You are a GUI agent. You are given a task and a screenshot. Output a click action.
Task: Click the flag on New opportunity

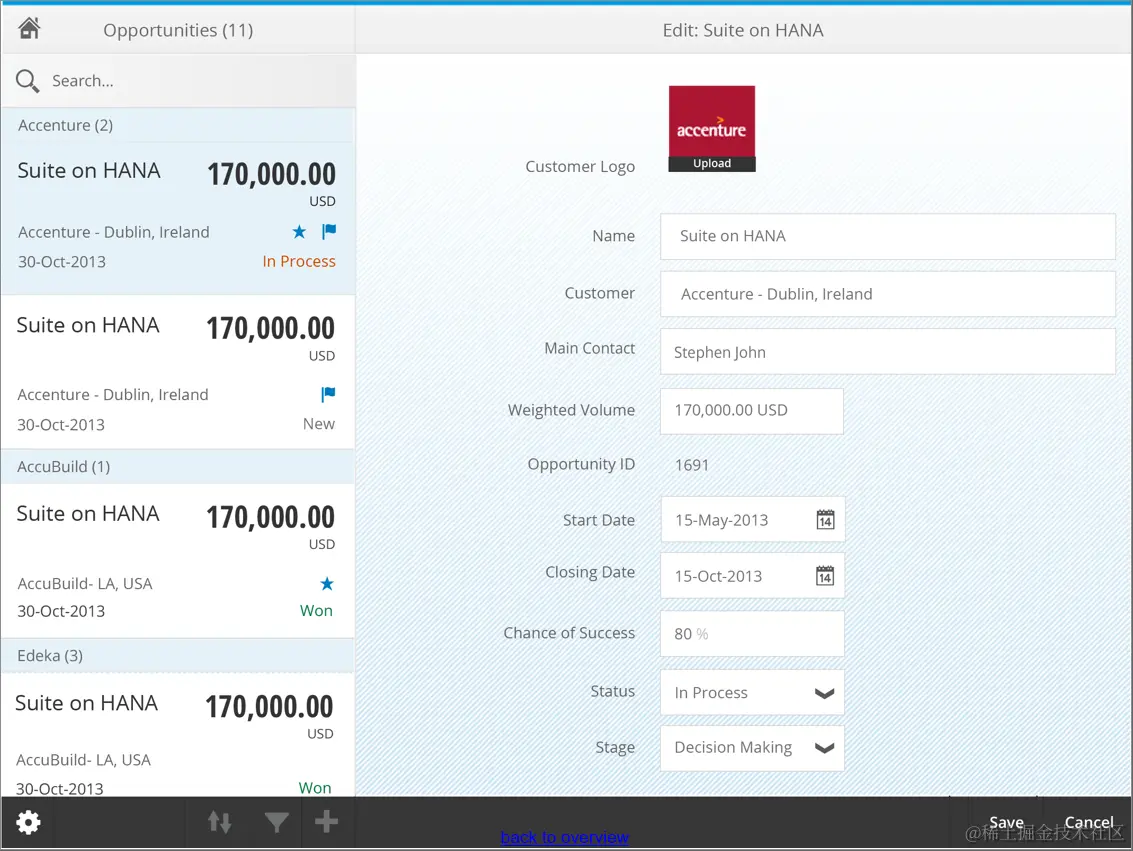point(328,394)
